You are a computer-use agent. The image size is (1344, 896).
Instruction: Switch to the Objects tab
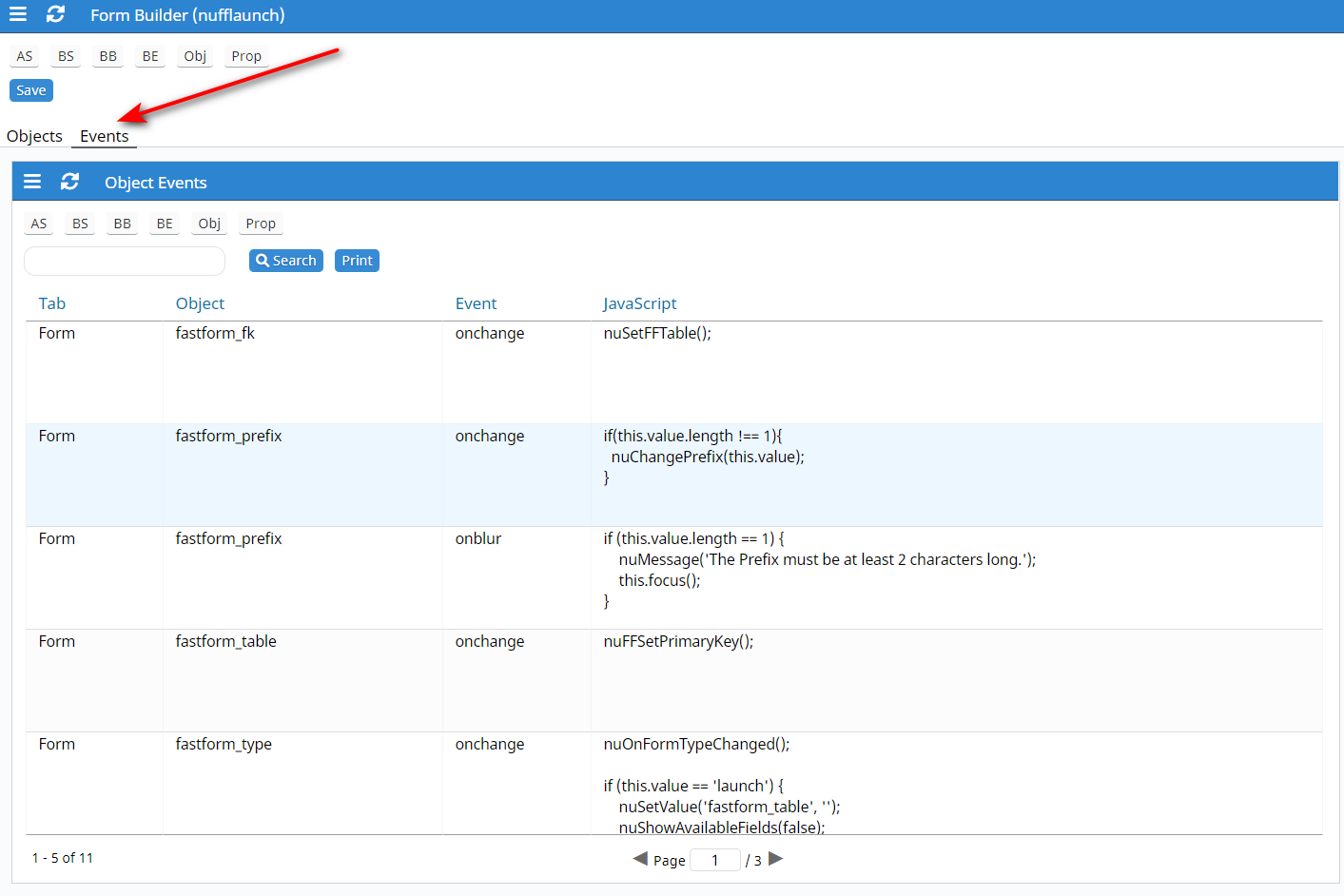[34, 136]
